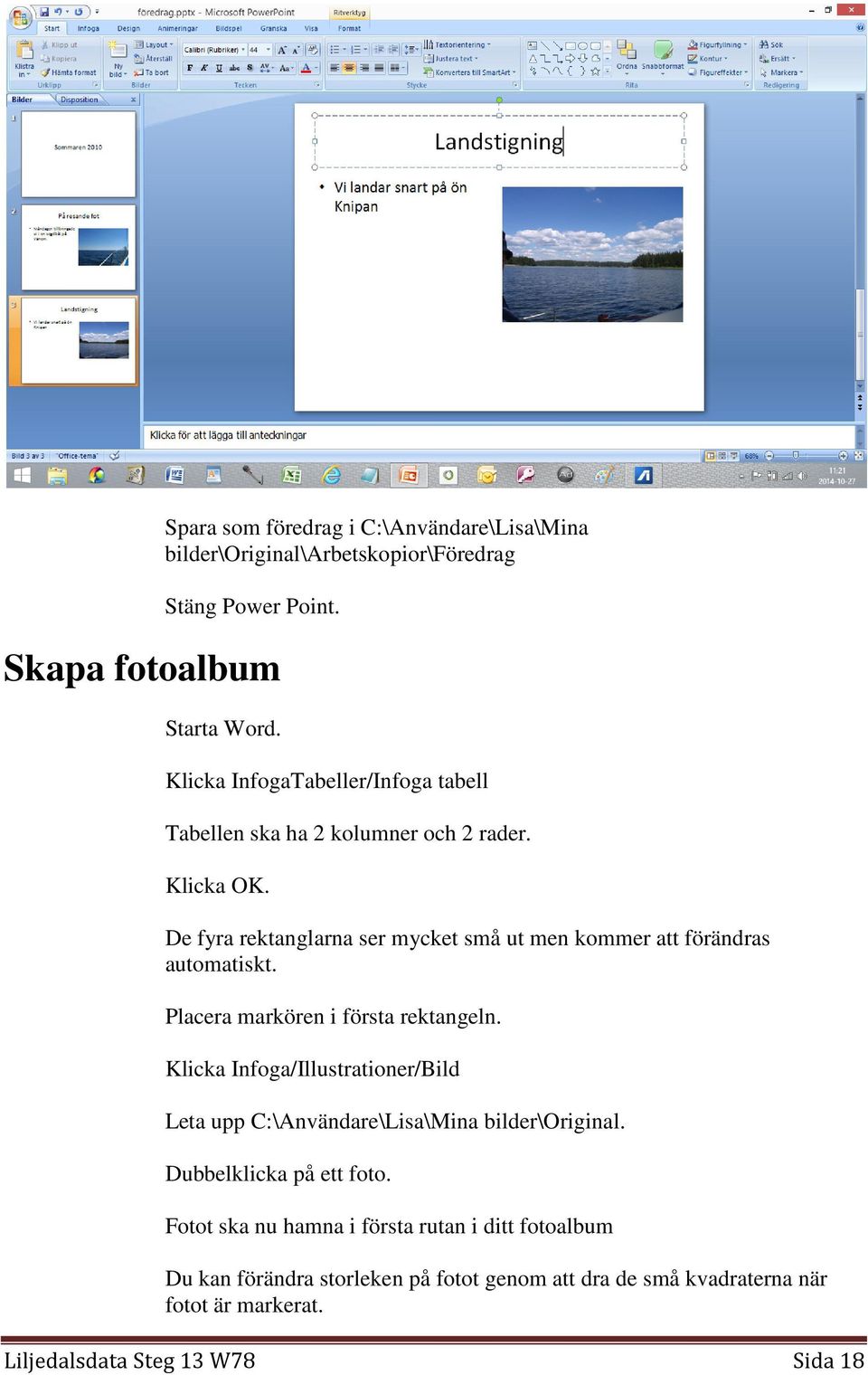Open the Layout dropdown
The image size is (868, 1375).
coord(154,44)
